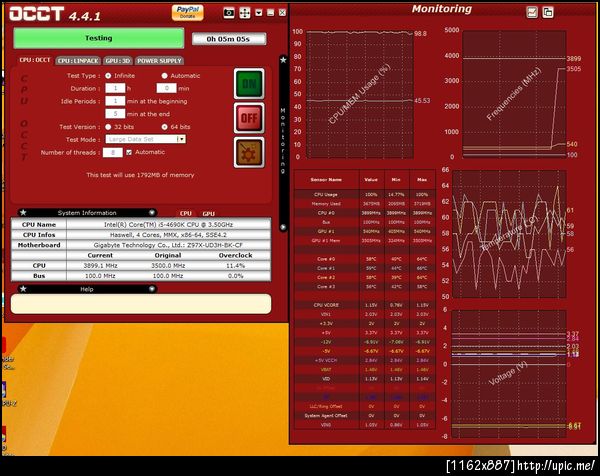Click the idle minutes at the end field

(x=115, y=114)
